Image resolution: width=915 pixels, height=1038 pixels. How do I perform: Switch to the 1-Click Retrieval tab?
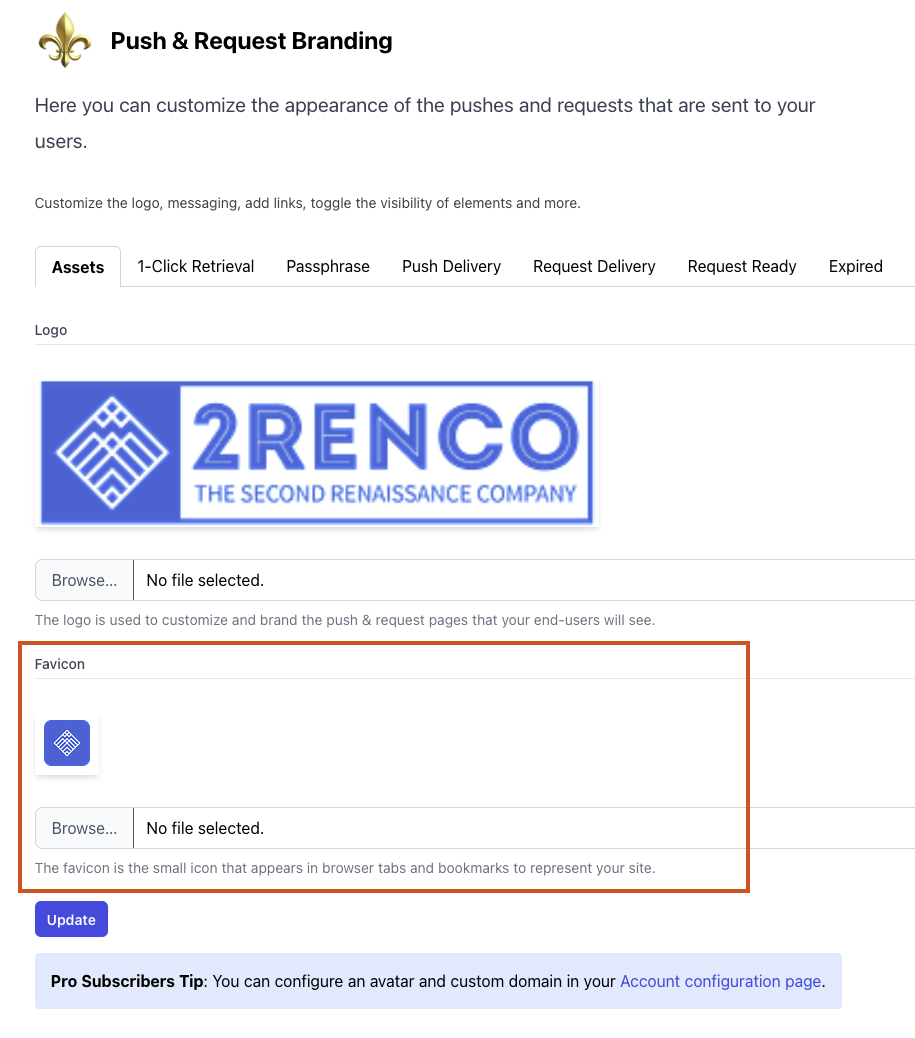click(x=196, y=267)
